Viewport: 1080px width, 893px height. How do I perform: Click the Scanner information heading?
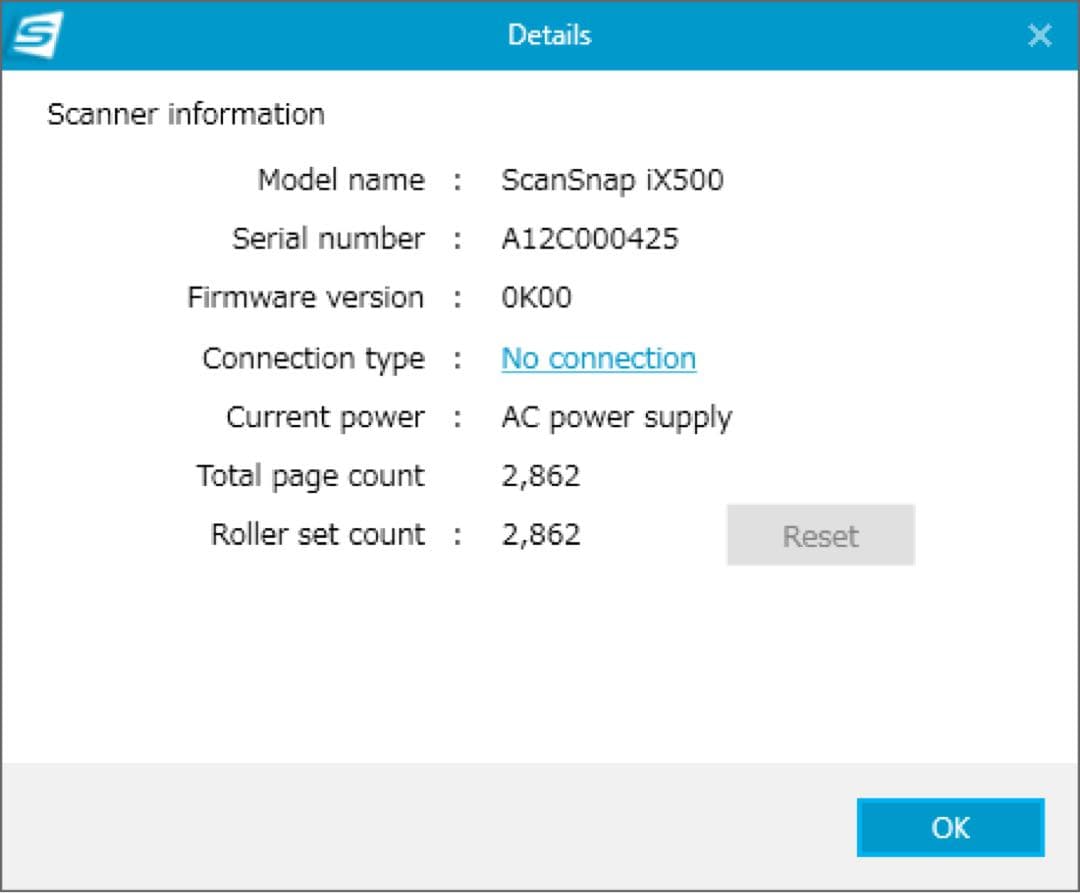pyautogui.click(x=186, y=114)
